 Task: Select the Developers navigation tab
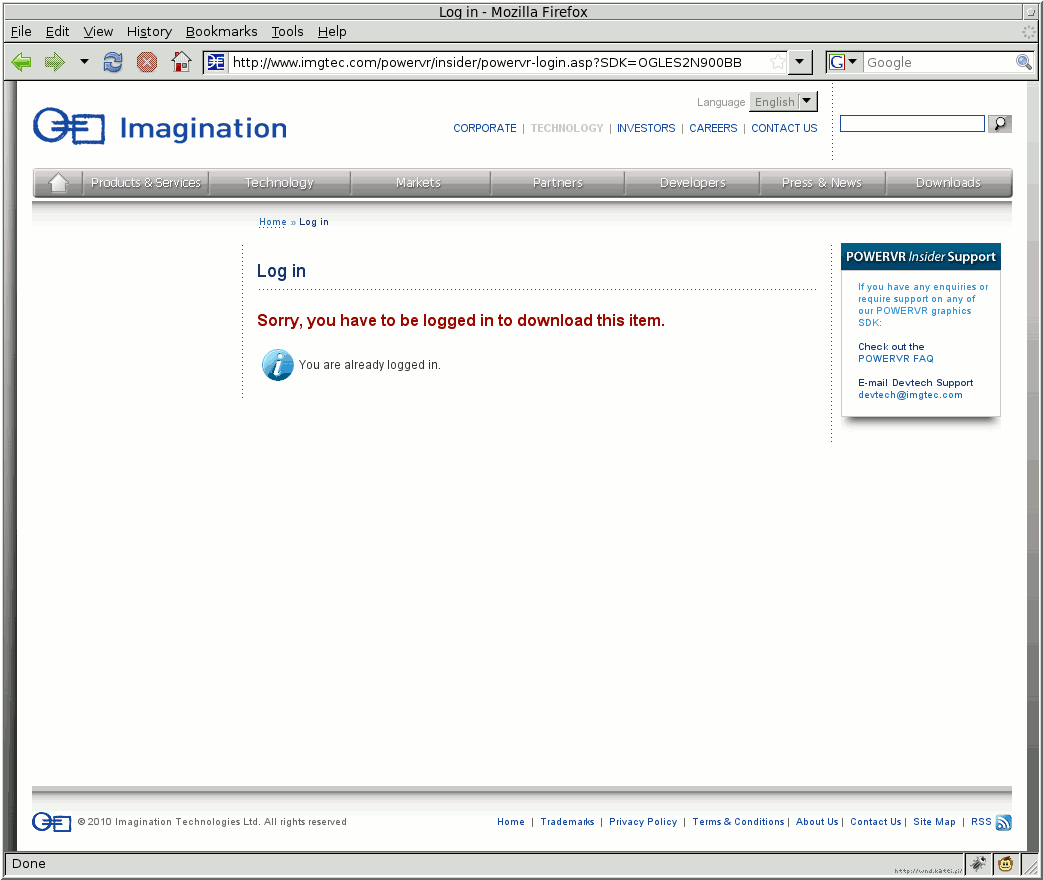click(x=692, y=183)
